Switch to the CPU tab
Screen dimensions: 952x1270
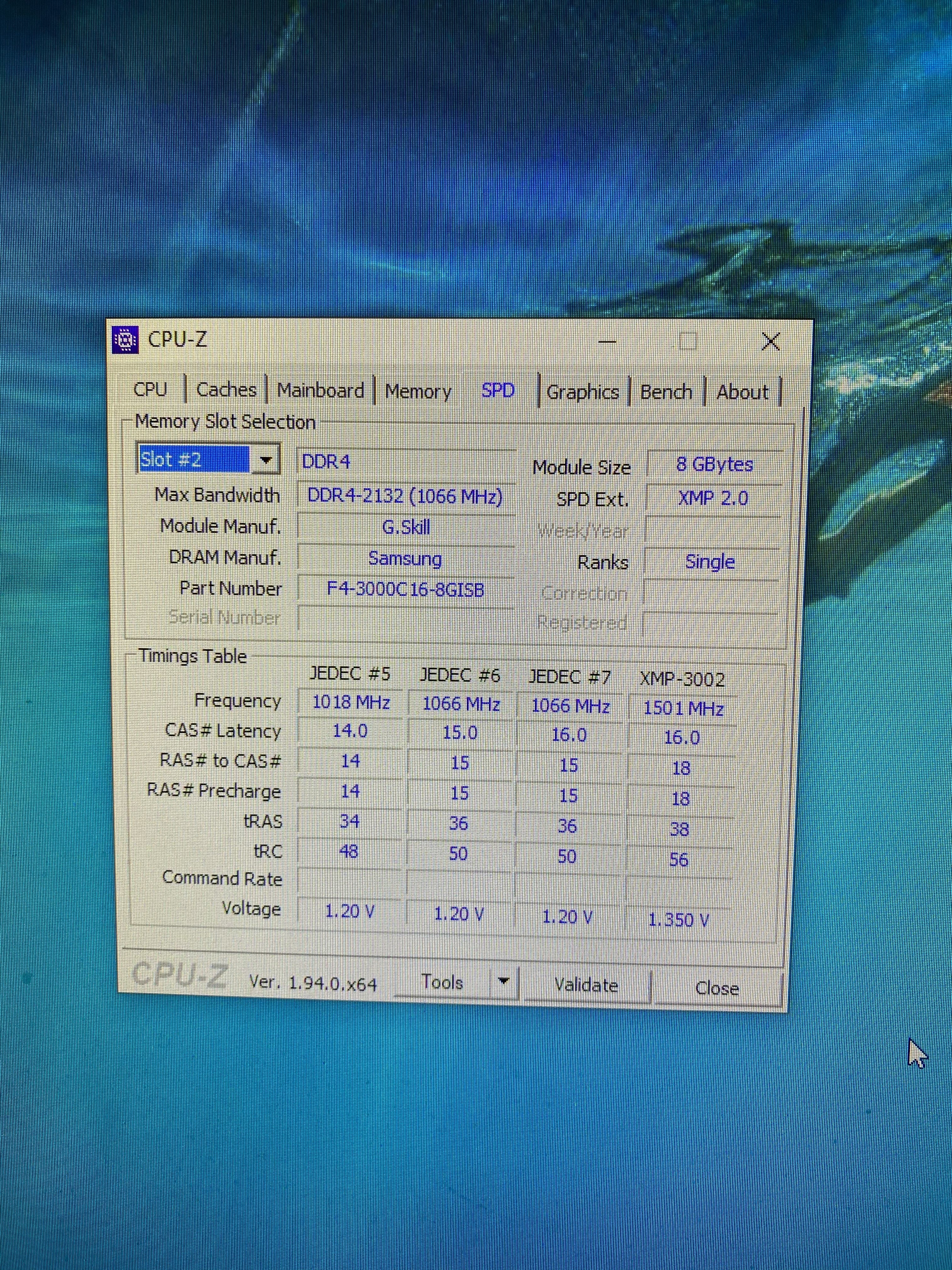[x=150, y=389]
